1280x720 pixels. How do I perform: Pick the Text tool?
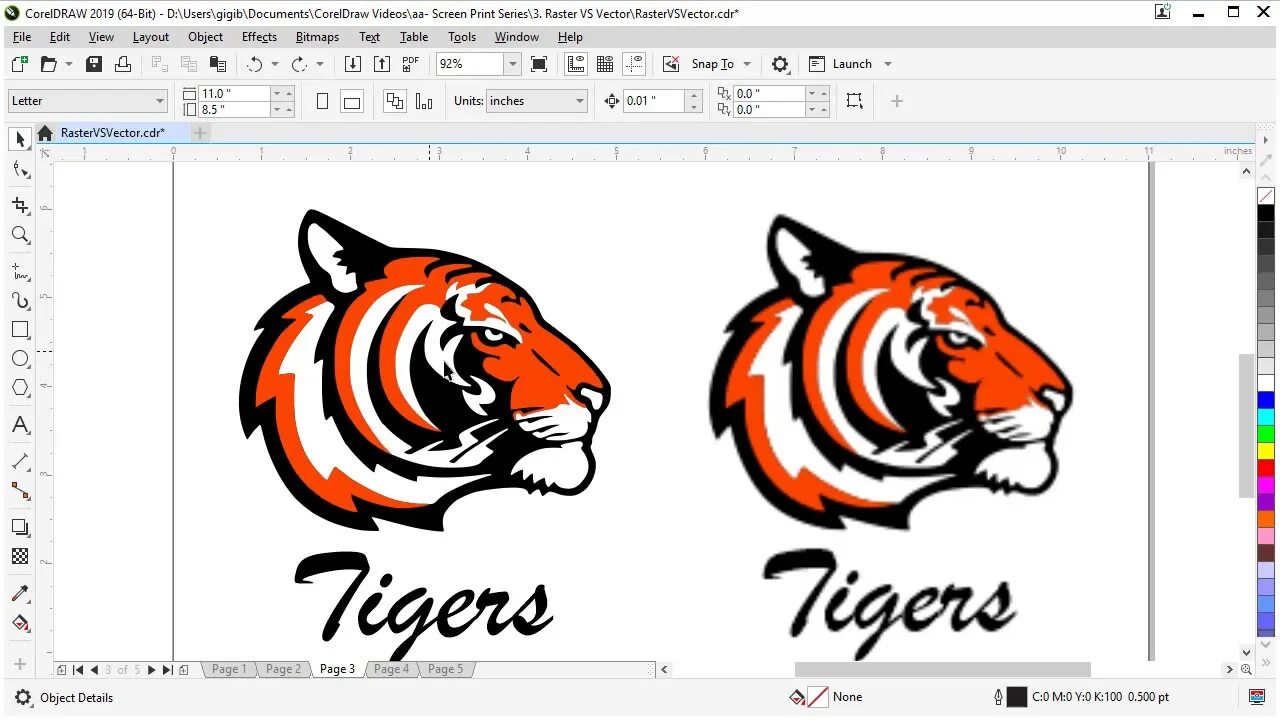click(20, 425)
